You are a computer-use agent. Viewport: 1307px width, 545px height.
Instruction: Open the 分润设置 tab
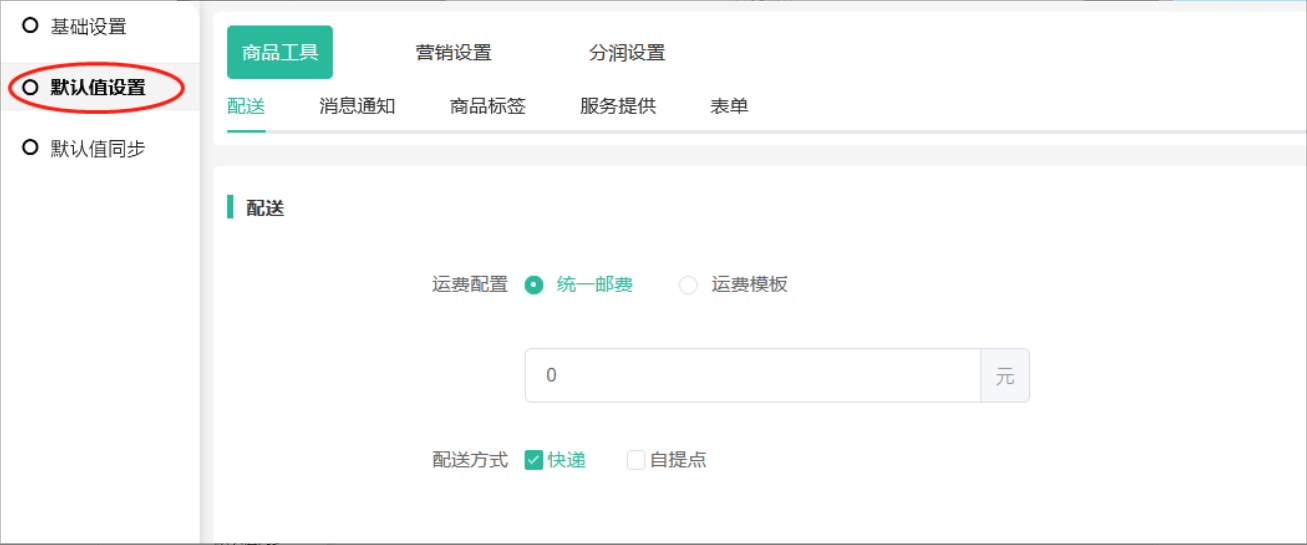pyautogui.click(x=627, y=53)
